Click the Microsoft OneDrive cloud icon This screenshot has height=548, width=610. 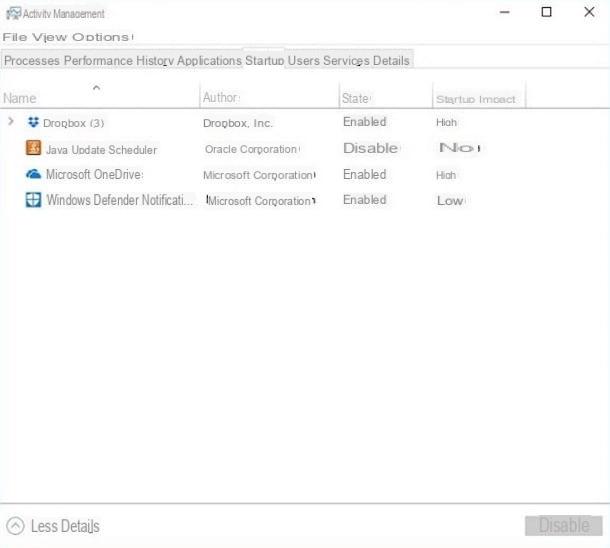point(33,174)
